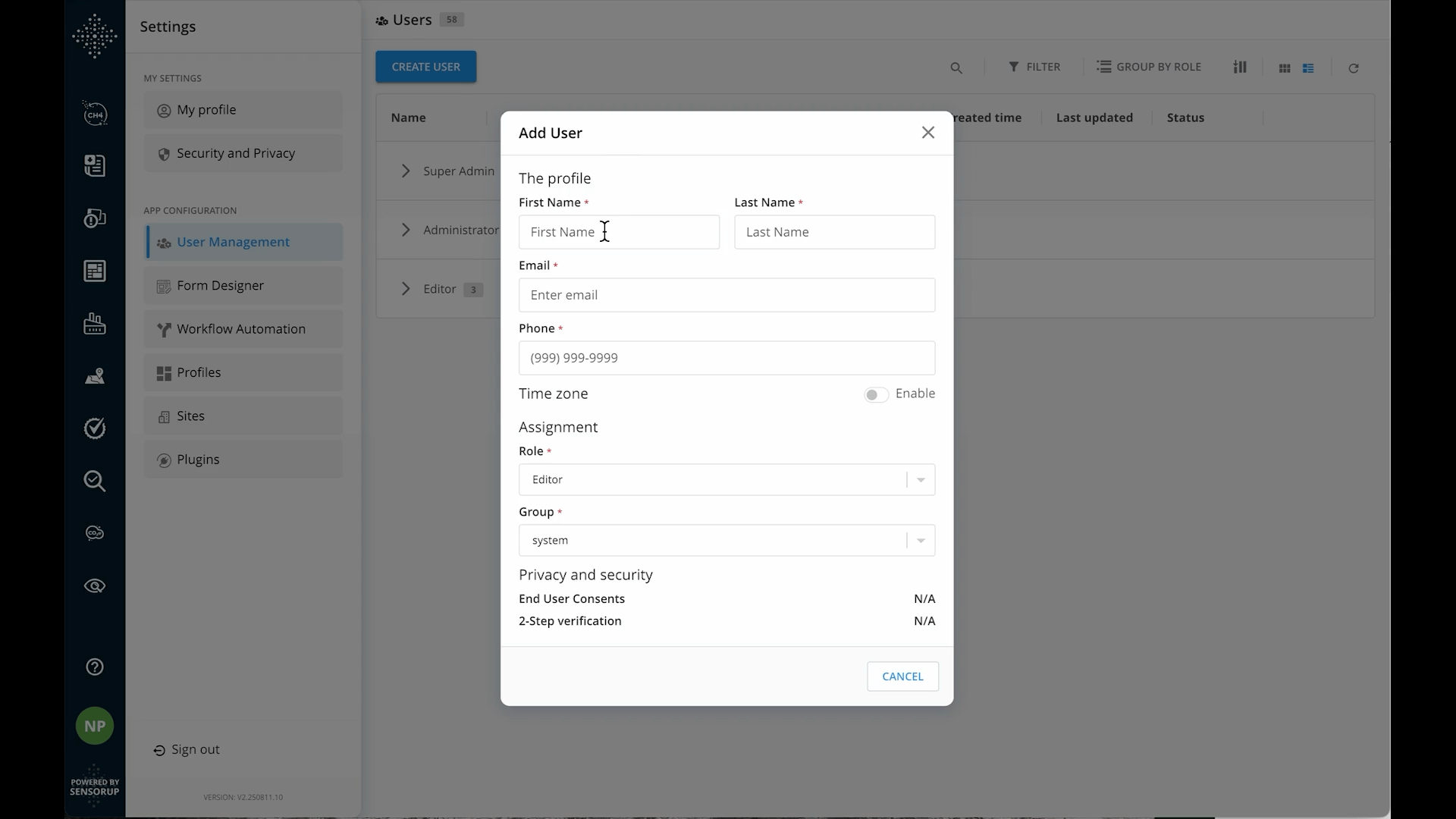Expand the Super Admin row chevron
Screen dimensions: 1456x819
(x=406, y=171)
